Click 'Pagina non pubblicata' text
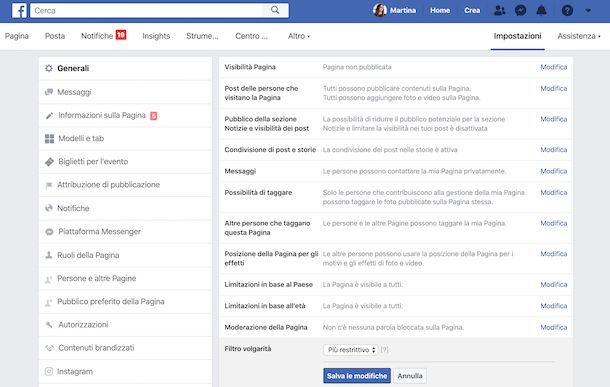Image resolution: width=610 pixels, height=387 pixels. coord(357,67)
